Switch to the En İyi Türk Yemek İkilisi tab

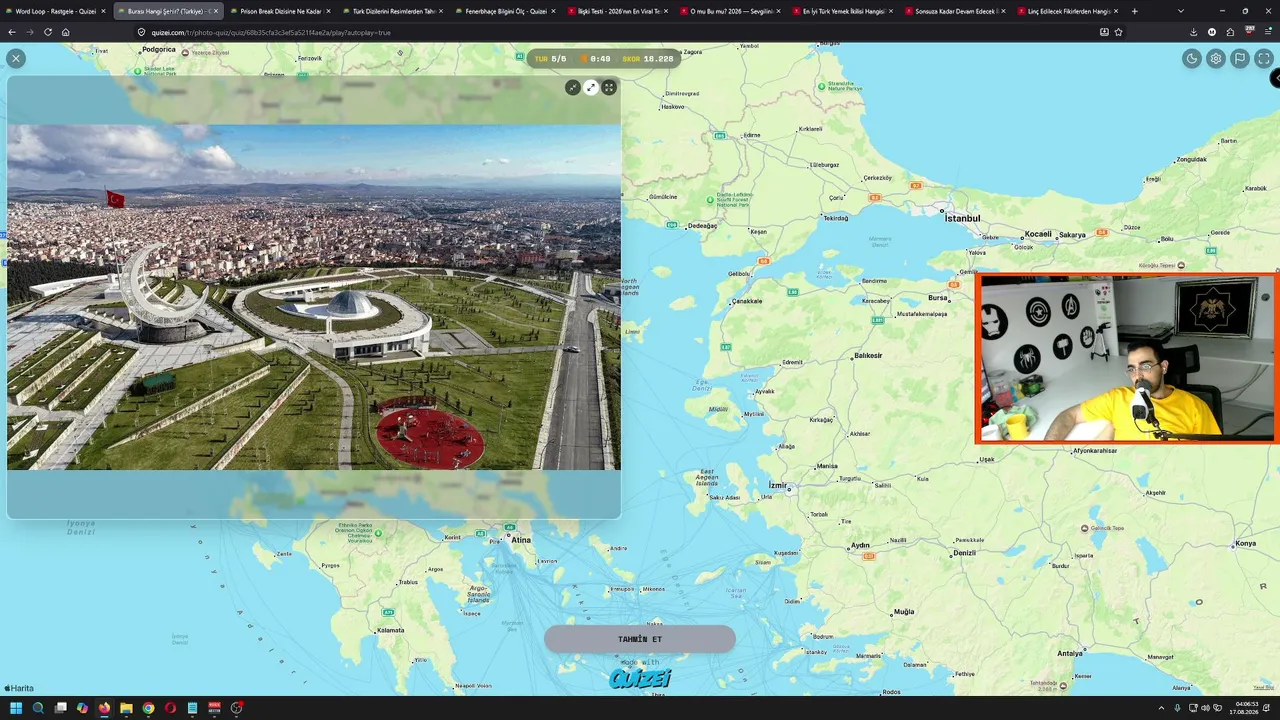[844, 11]
